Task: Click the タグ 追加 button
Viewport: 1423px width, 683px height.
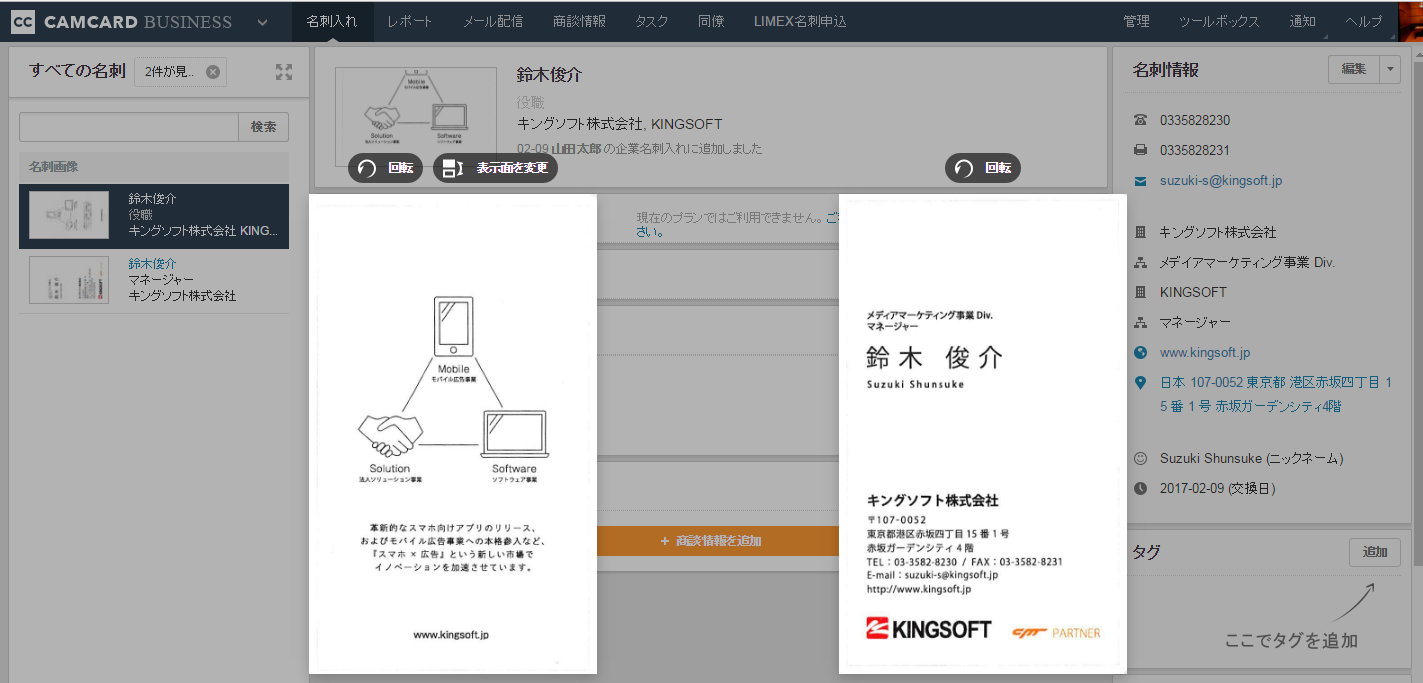Action: tap(1375, 552)
